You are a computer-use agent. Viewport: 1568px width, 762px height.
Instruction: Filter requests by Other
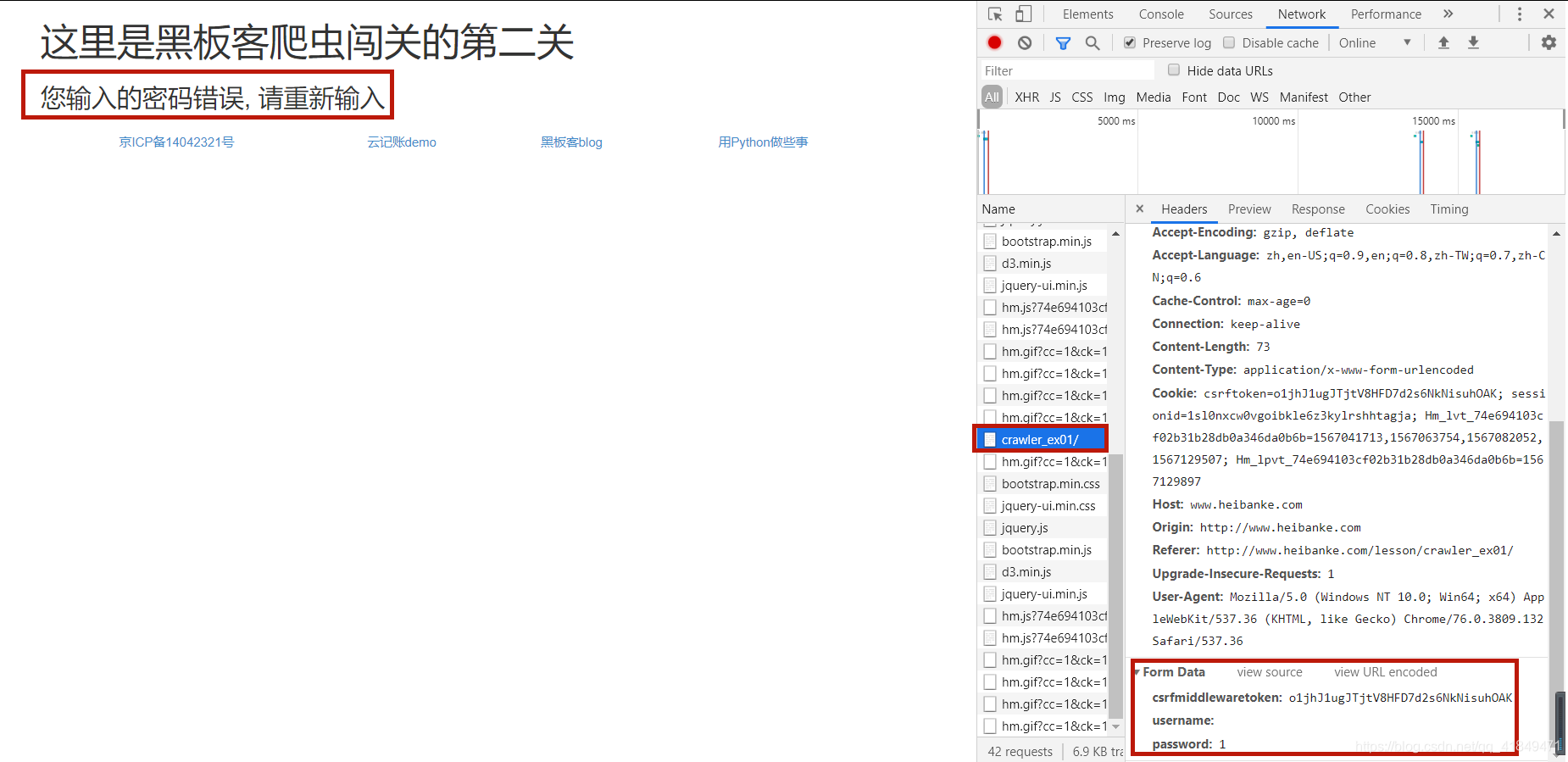coord(1354,97)
